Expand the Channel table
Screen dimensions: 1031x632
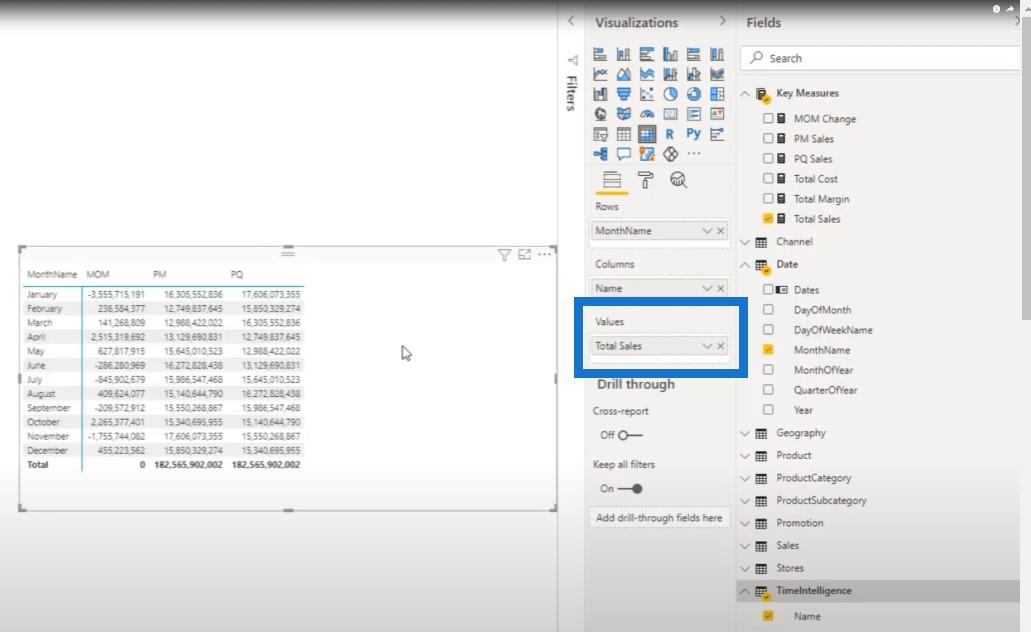pyautogui.click(x=745, y=242)
